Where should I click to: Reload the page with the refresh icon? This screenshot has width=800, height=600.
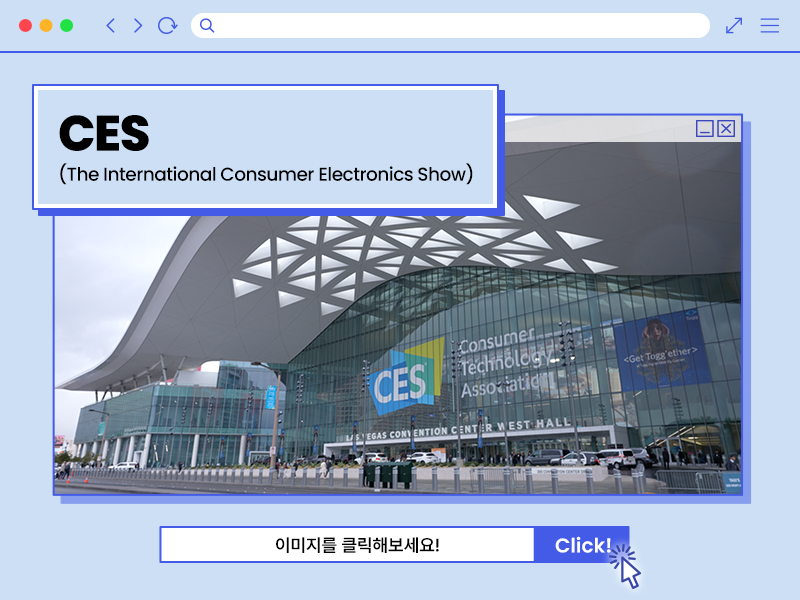pos(167,26)
